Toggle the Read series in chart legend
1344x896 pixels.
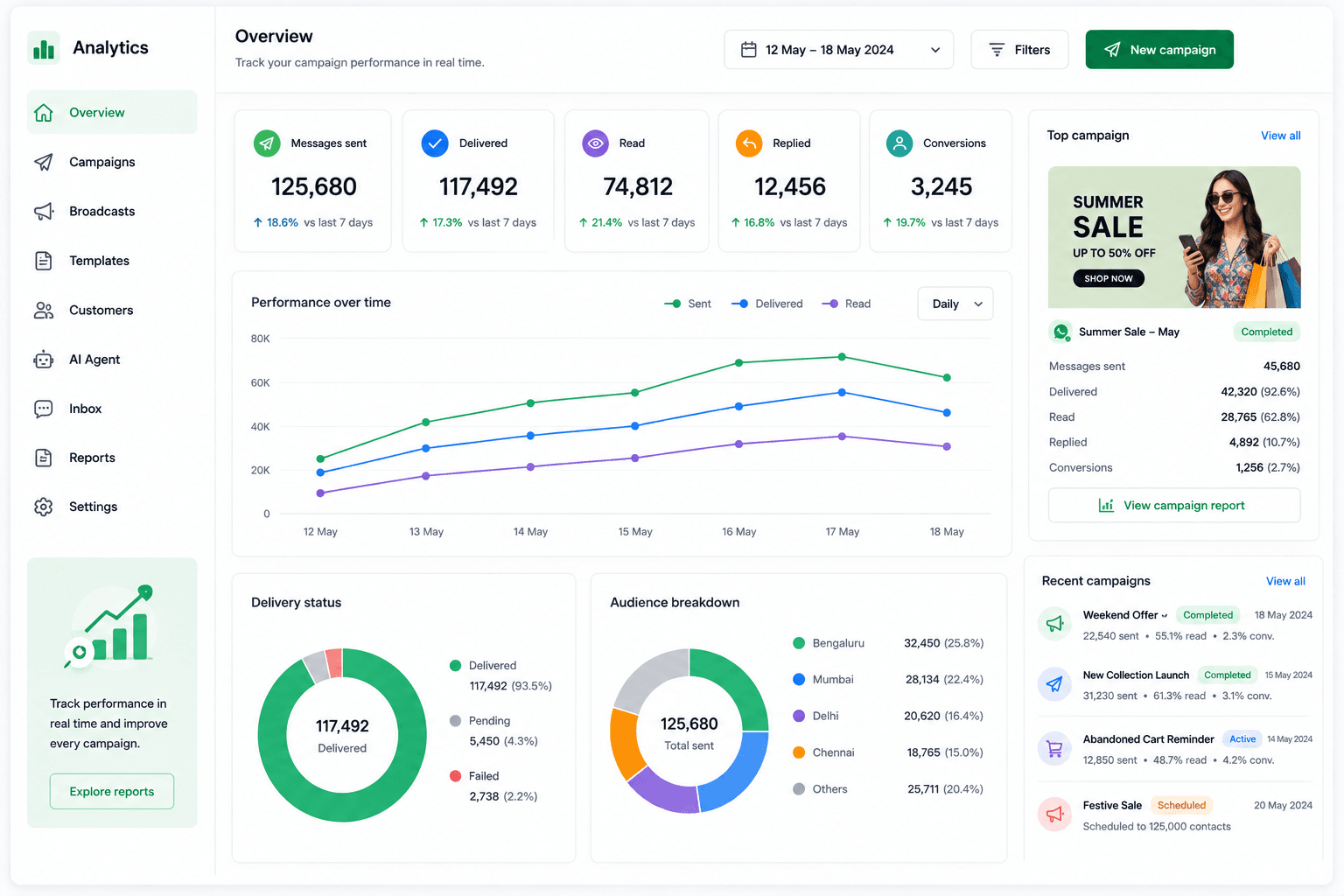[x=846, y=304]
